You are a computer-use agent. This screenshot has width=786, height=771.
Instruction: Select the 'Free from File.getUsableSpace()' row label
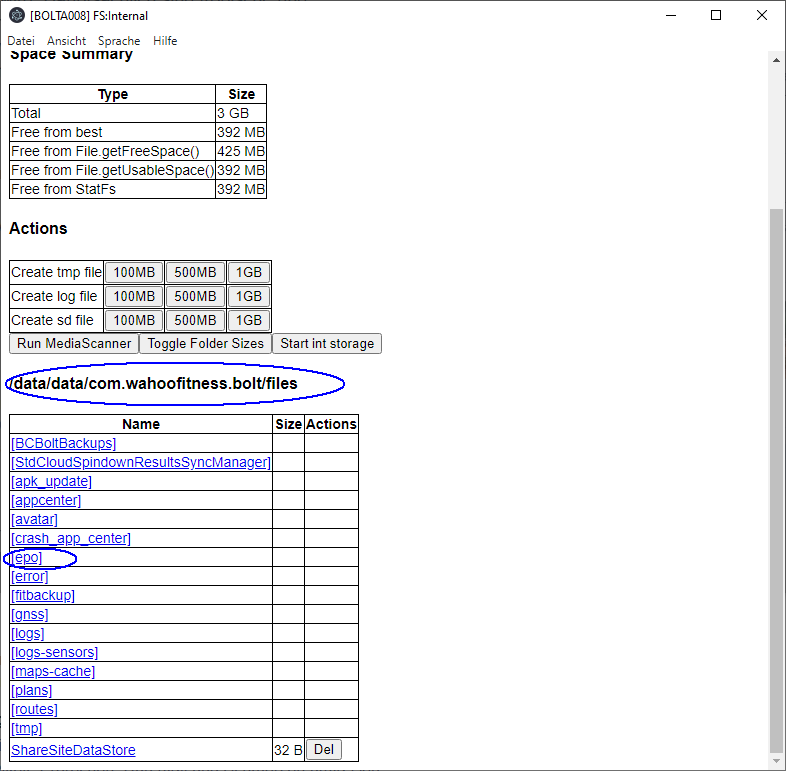113,170
